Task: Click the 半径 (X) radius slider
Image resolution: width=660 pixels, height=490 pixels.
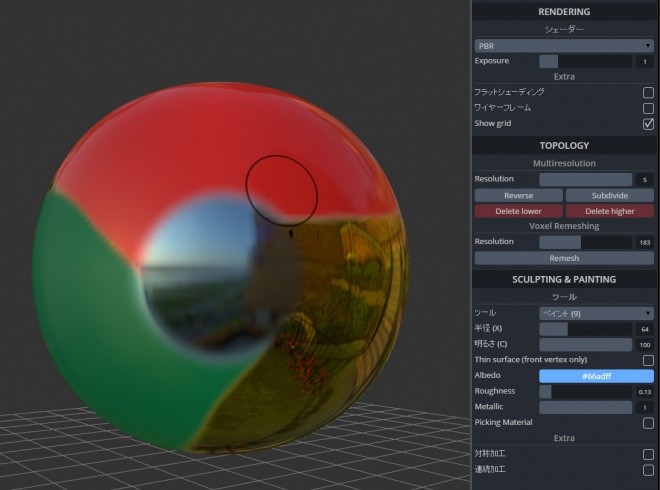Action: pos(585,329)
